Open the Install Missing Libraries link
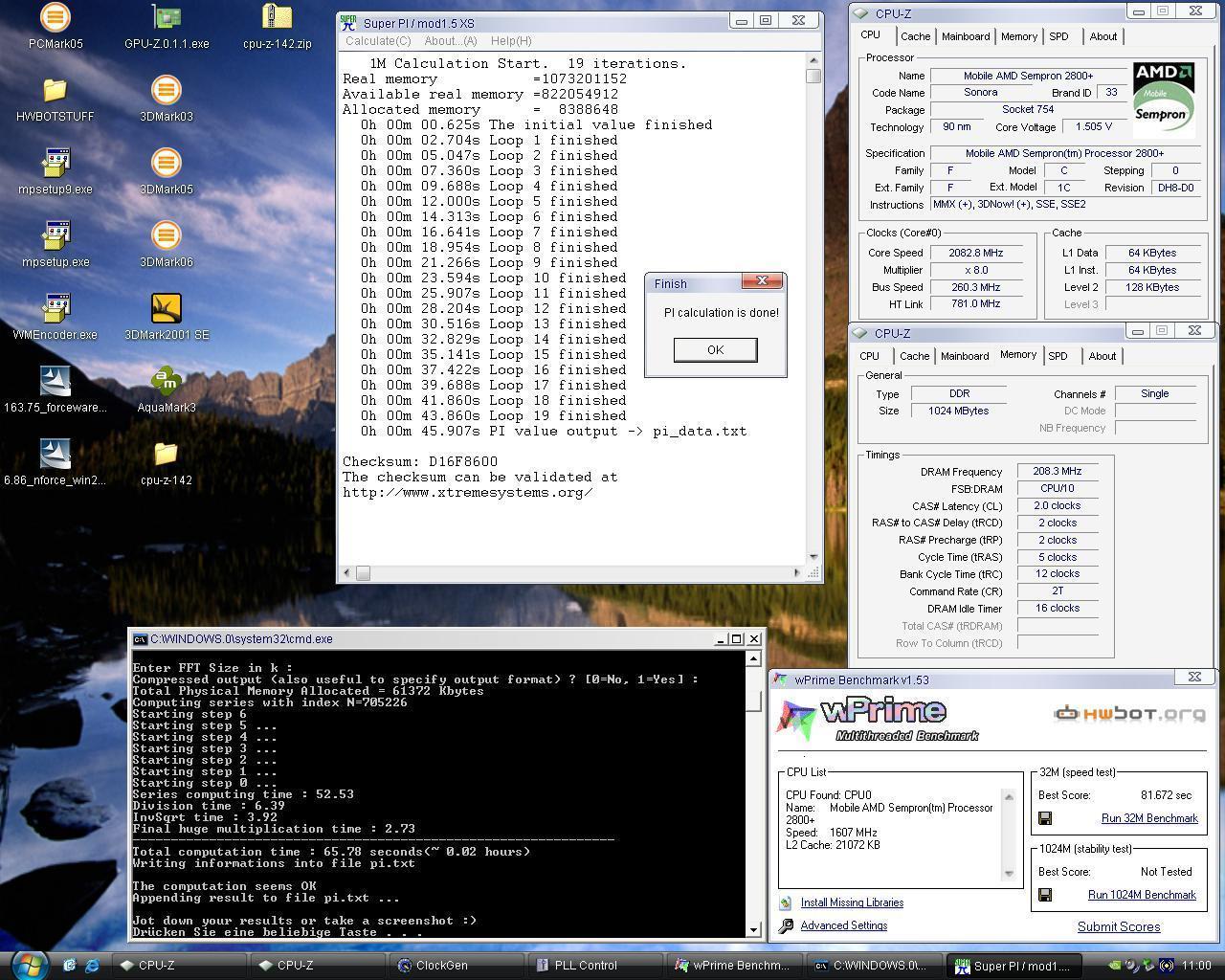This screenshot has width=1225, height=980. point(852,902)
